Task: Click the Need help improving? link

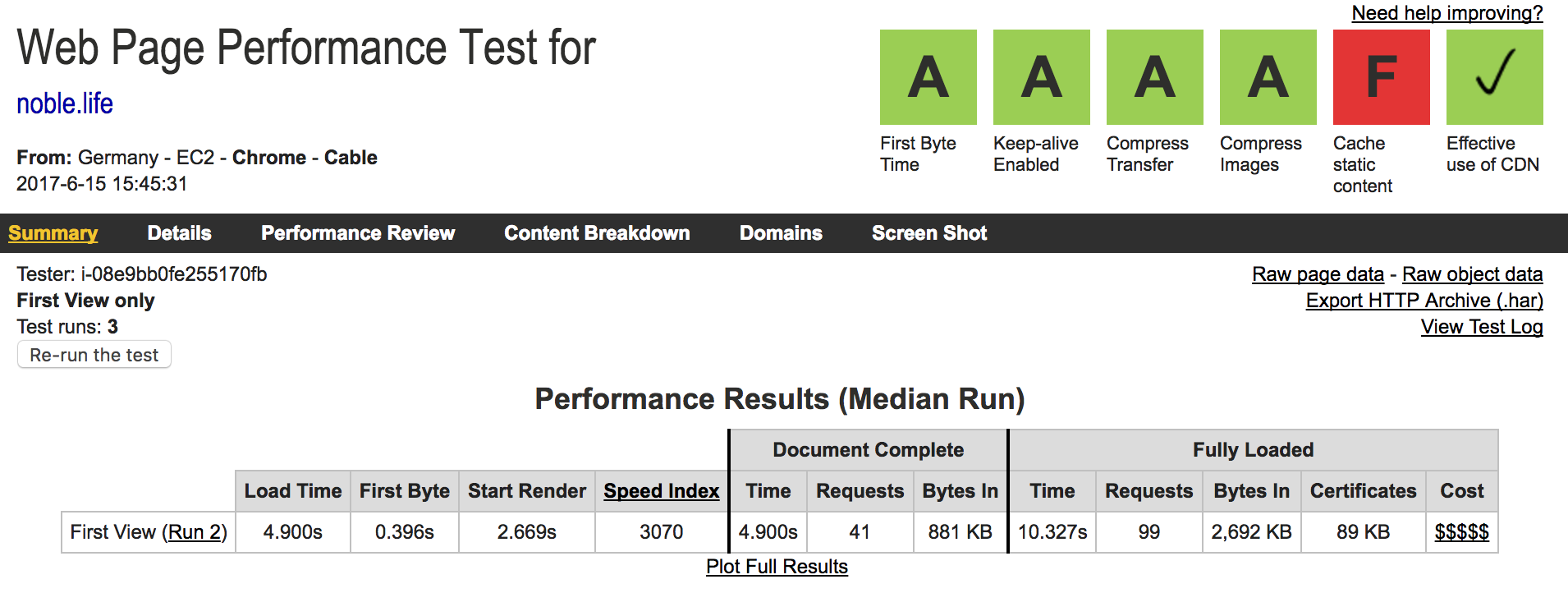Action: pyautogui.click(x=1447, y=13)
